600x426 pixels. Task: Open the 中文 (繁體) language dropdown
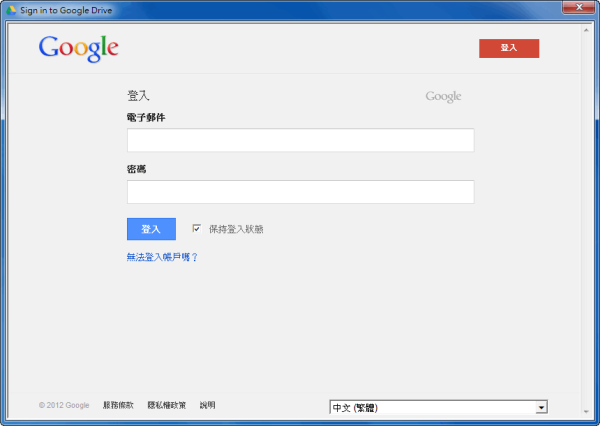pos(438,407)
